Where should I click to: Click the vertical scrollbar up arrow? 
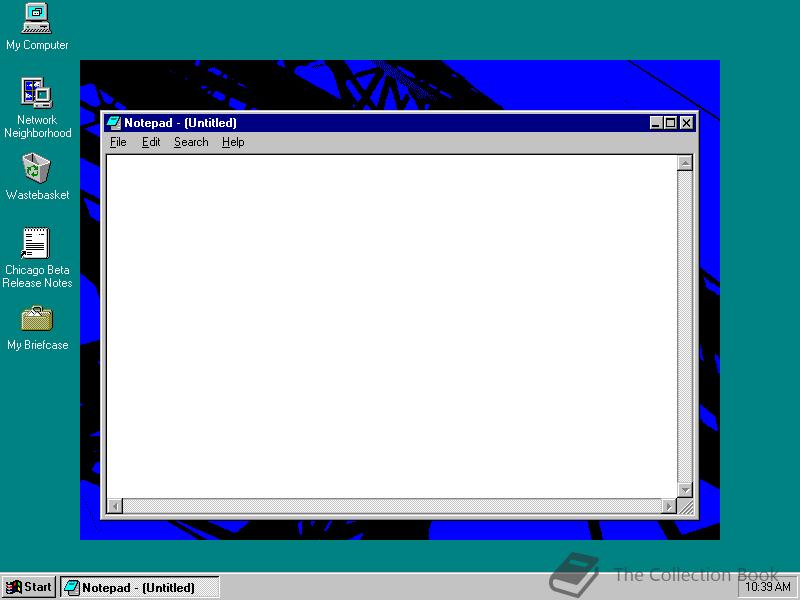pyautogui.click(x=685, y=163)
